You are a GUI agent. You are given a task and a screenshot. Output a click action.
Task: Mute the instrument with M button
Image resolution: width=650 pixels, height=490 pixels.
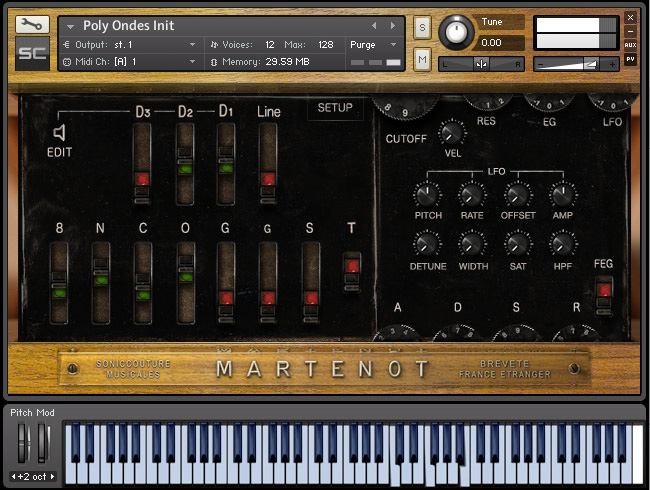point(422,60)
